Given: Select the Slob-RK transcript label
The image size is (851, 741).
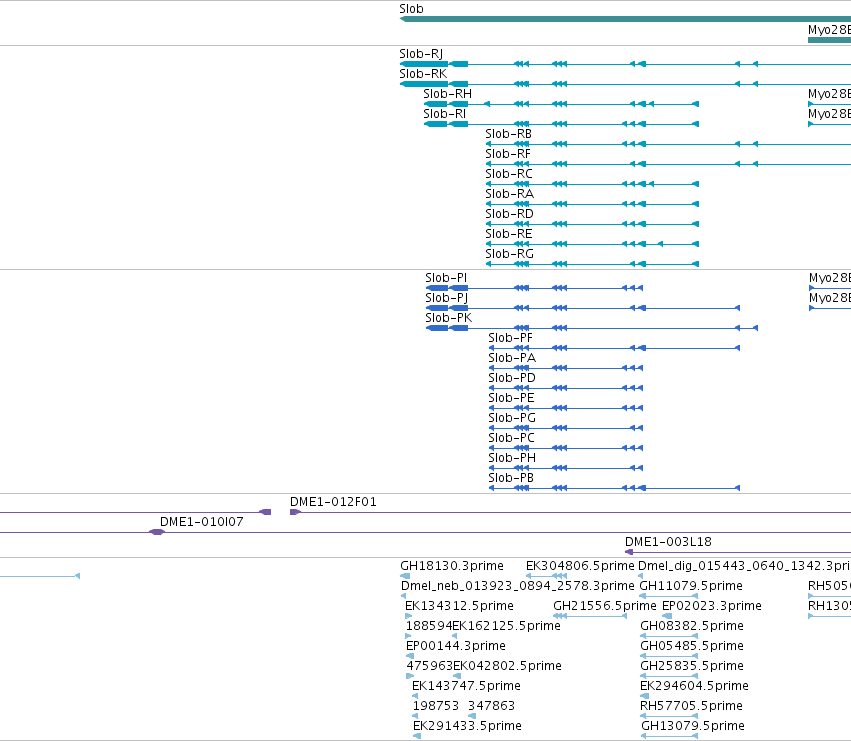Looking at the screenshot, I should click(423, 74).
